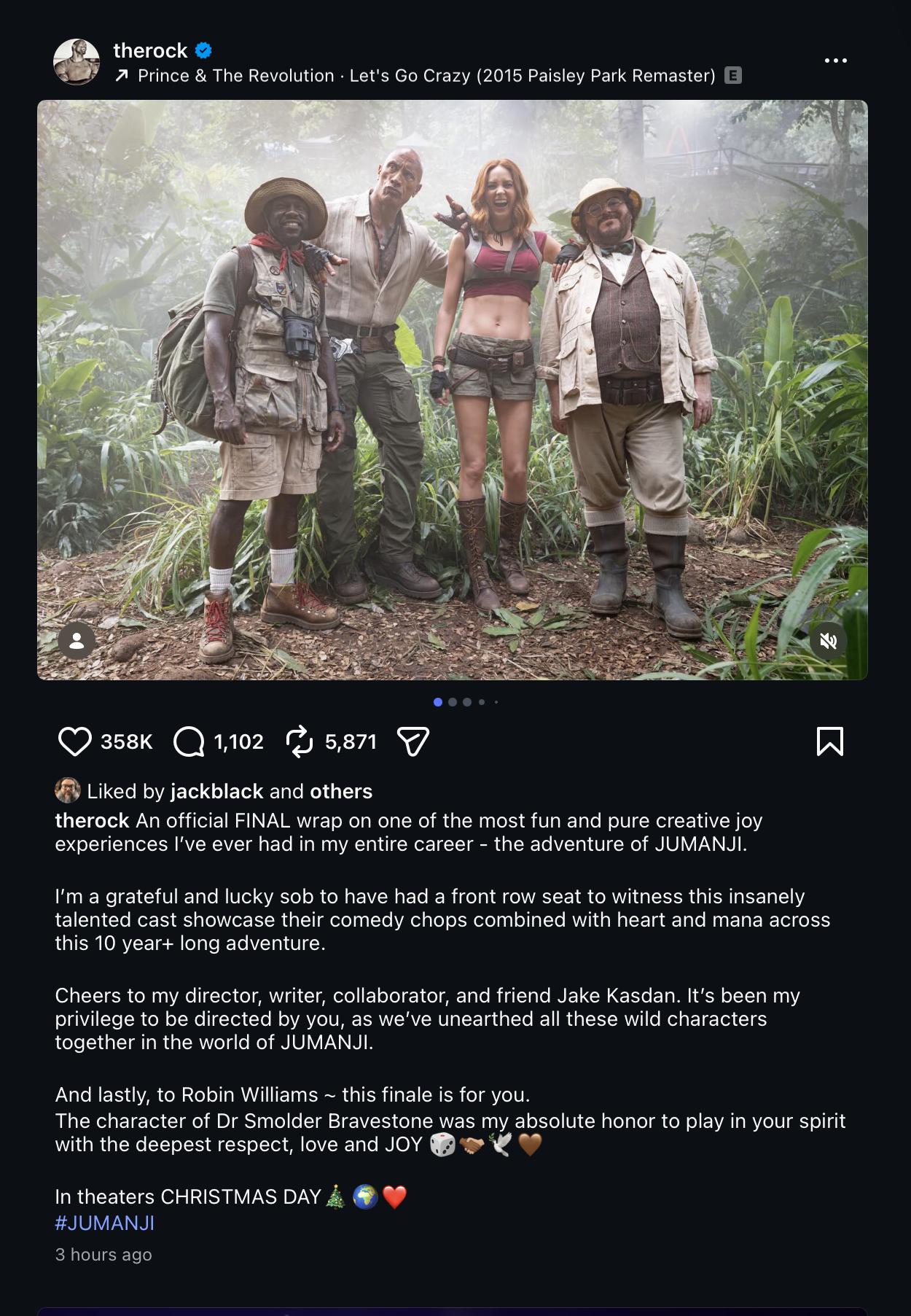
Task: Open three-dot more options menu
Action: pos(835,61)
